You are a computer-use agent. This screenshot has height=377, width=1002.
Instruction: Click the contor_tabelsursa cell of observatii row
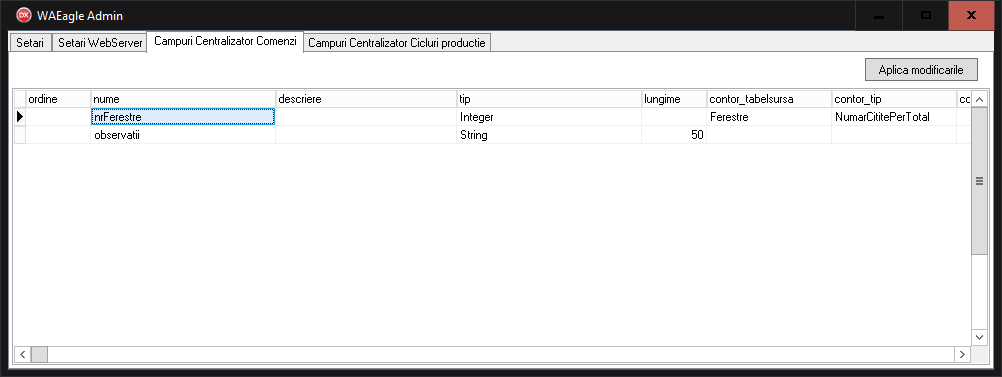coord(769,135)
